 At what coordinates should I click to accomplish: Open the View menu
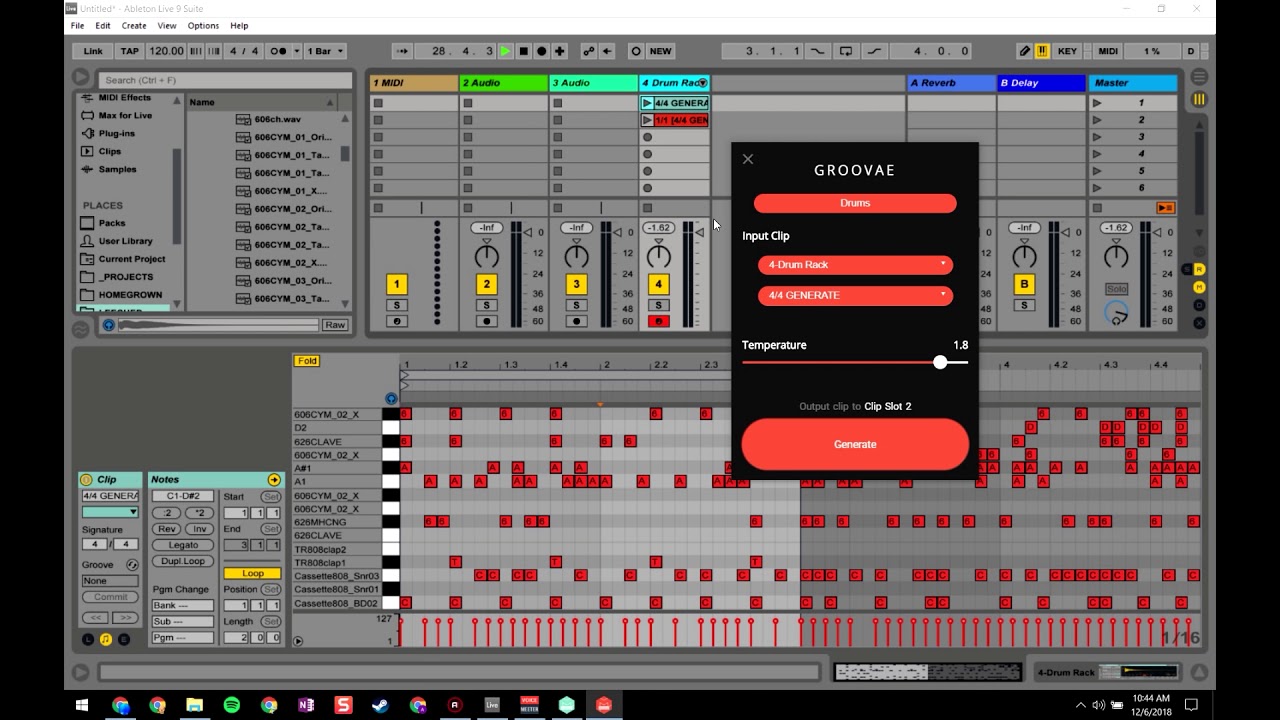pos(167,25)
